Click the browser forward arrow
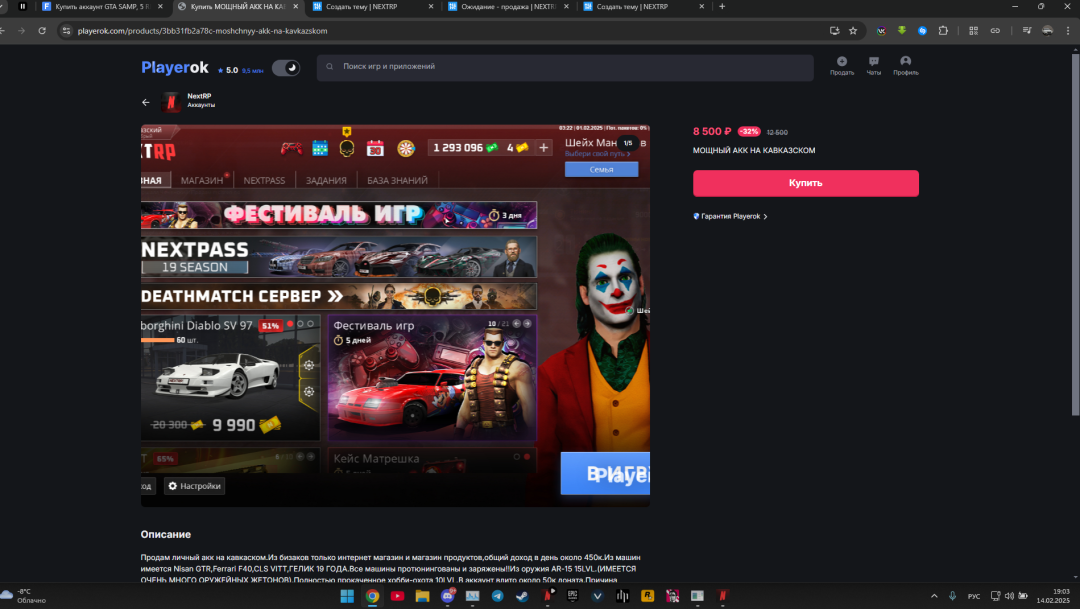 21,31
